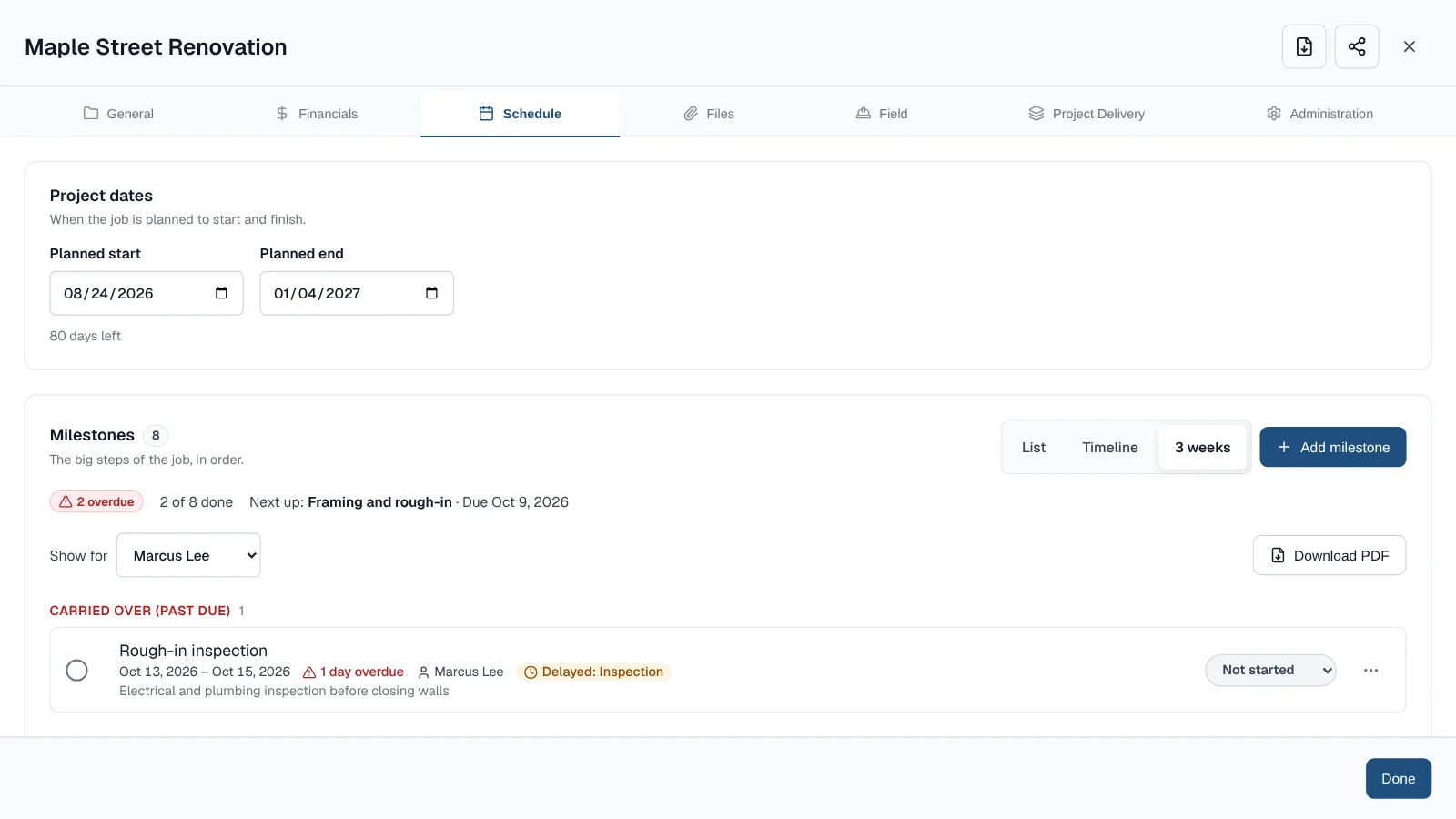1456x819 pixels.
Task: Open the share icon button
Action: pos(1357,46)
